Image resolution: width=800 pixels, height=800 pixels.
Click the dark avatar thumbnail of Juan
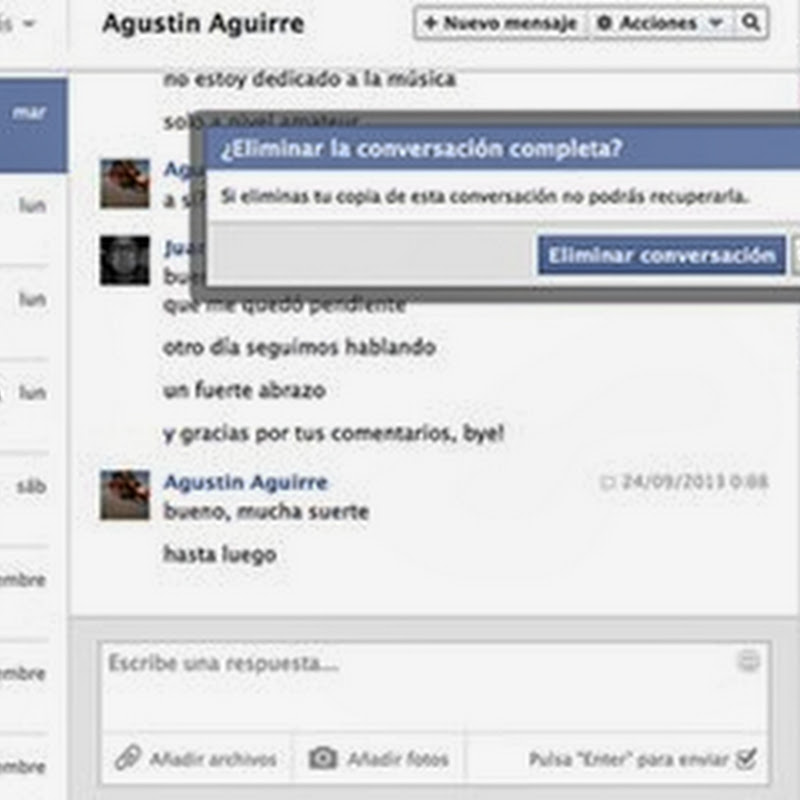coord(125,260)
